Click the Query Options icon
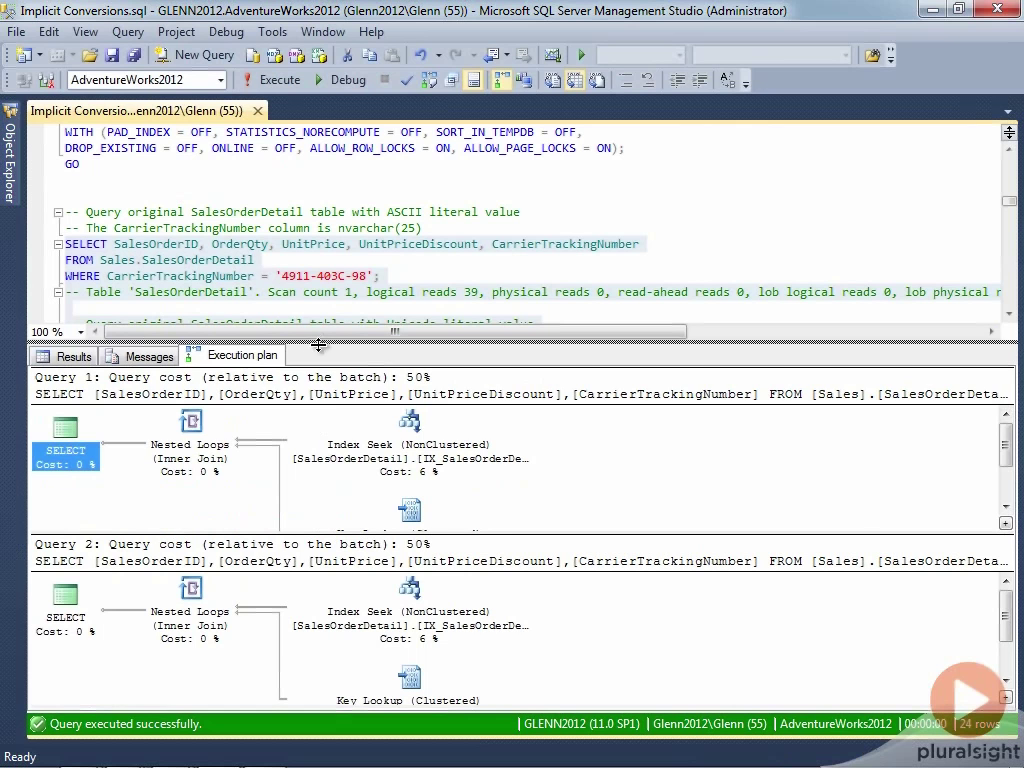The image size is (1024, 768). [451, 80]
